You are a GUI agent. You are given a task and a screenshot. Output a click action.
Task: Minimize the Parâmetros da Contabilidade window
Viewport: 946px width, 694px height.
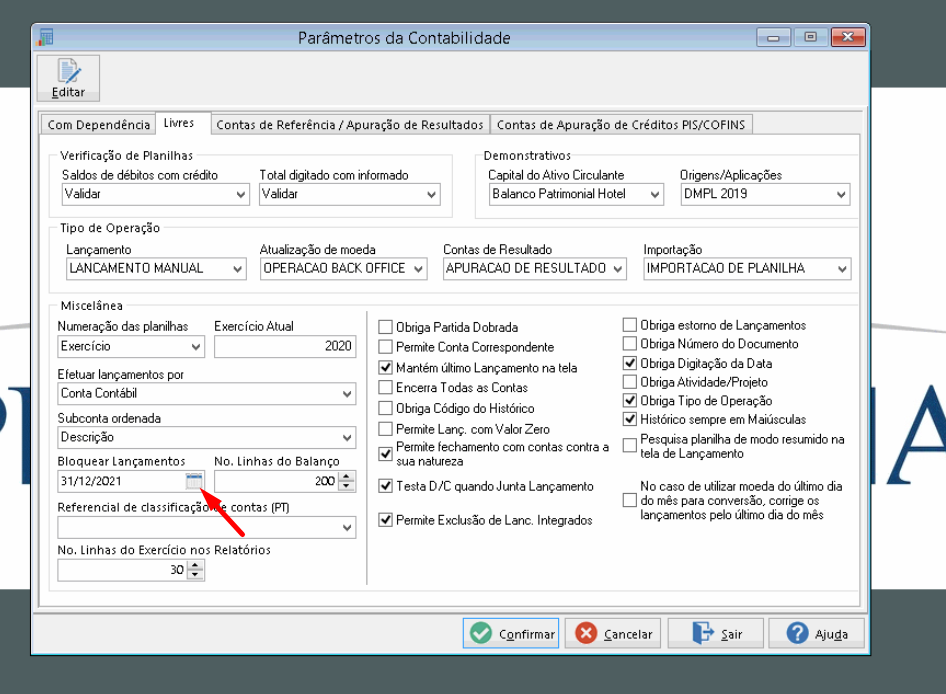tap(773, 37)
